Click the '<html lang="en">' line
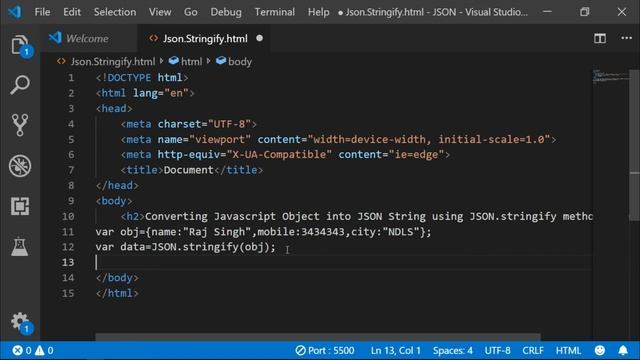Viewport: 640px width, 360px height. [145, 93]
